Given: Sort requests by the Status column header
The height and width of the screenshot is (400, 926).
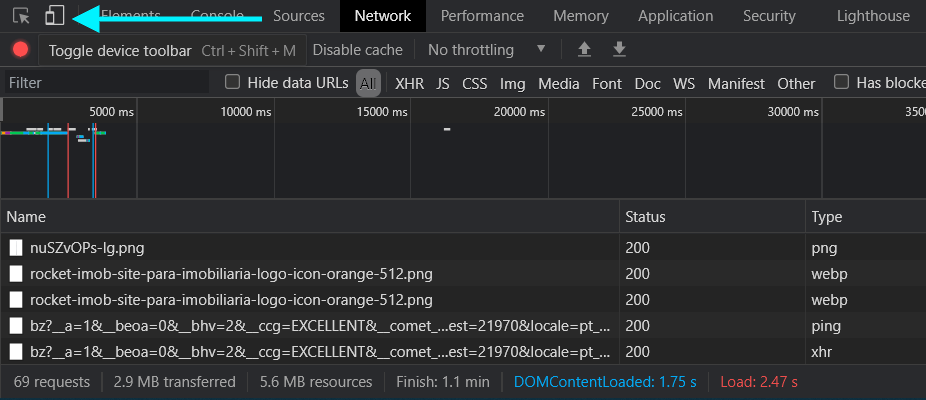Looking at the screenshot, I should pyautogui.click(x=645, y=217).
